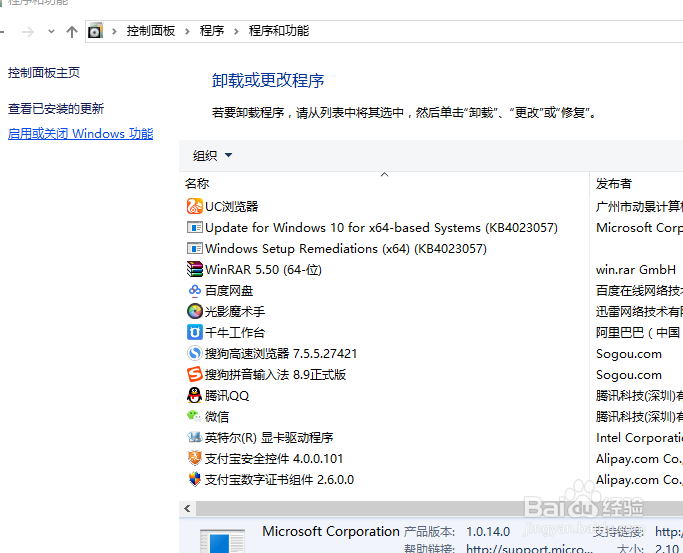Image resolution: width=683 pixels, height=553 pixels.
Task: Click Alipay.com publisher of 支付宝安全控件
Action: click(x=639, y=458)
